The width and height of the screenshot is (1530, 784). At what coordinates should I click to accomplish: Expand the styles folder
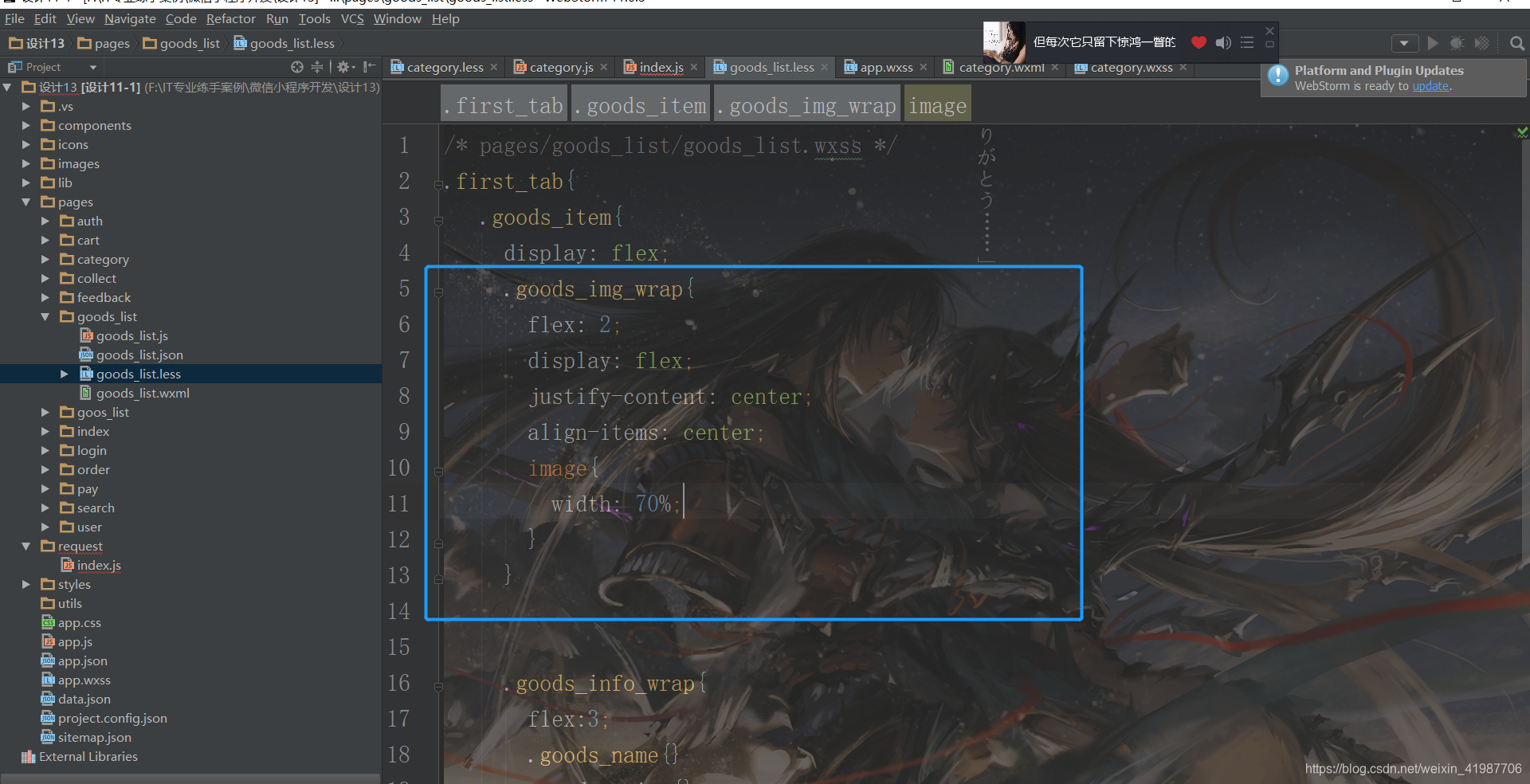26,584
